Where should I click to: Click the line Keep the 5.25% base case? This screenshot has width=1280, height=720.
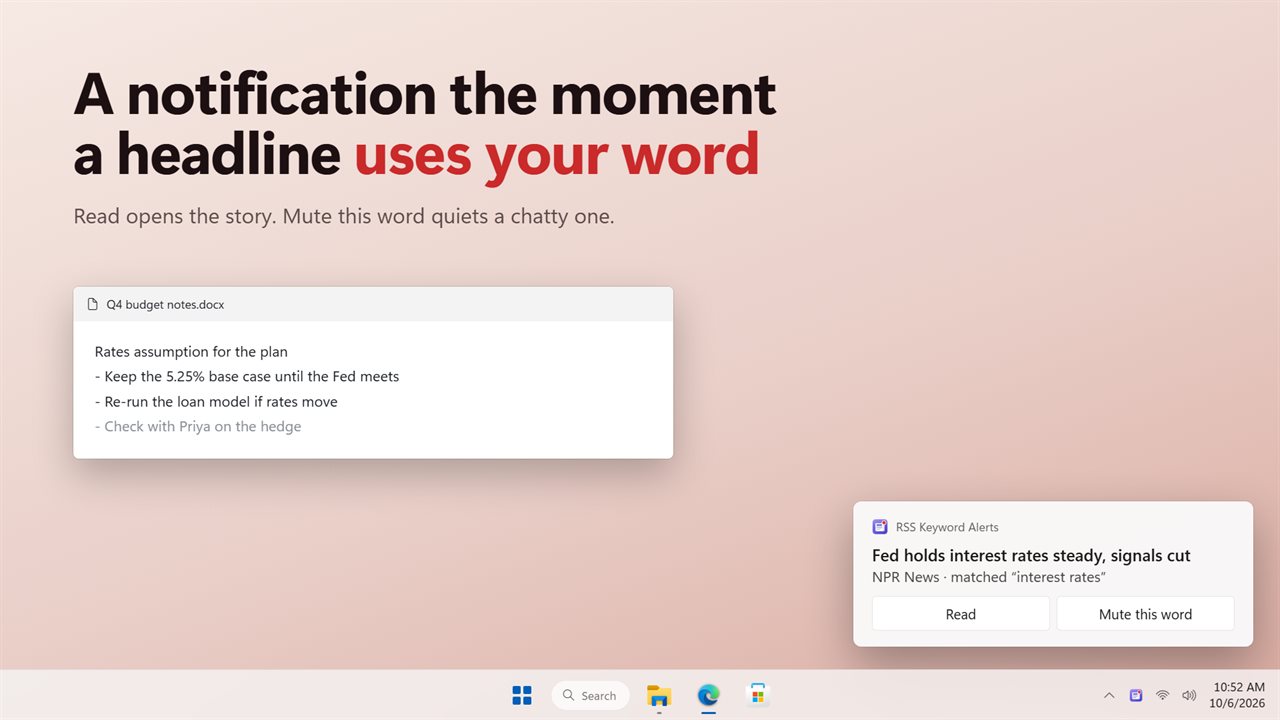247,377
